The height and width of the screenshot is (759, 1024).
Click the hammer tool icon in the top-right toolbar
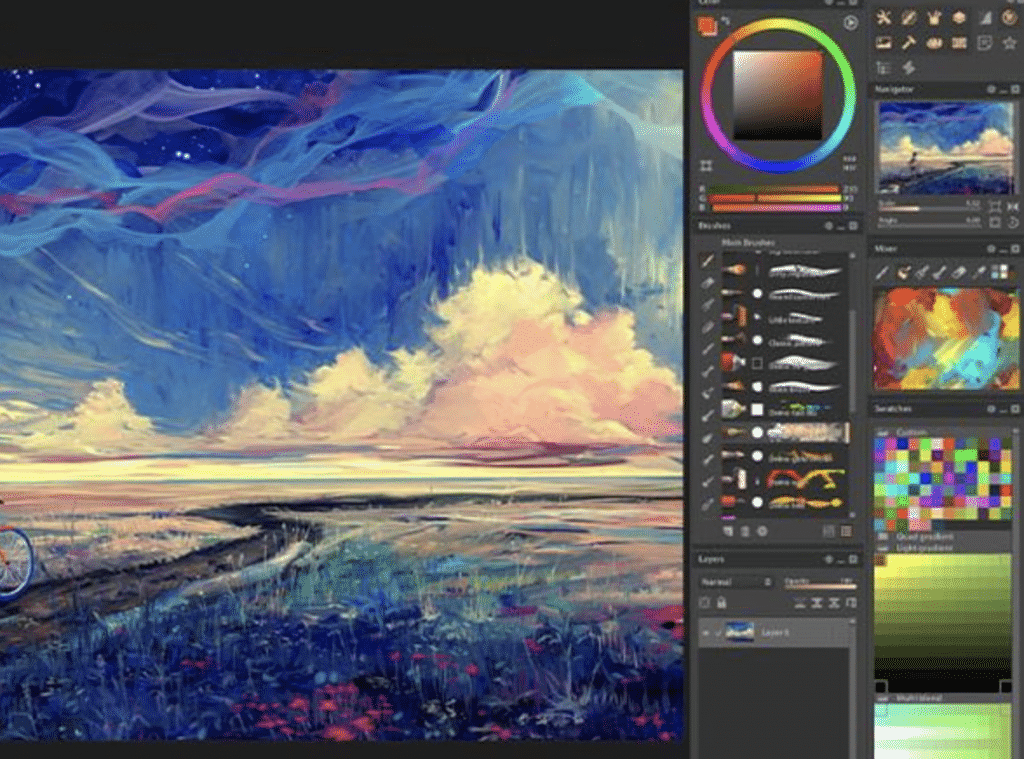coord(908,43)
